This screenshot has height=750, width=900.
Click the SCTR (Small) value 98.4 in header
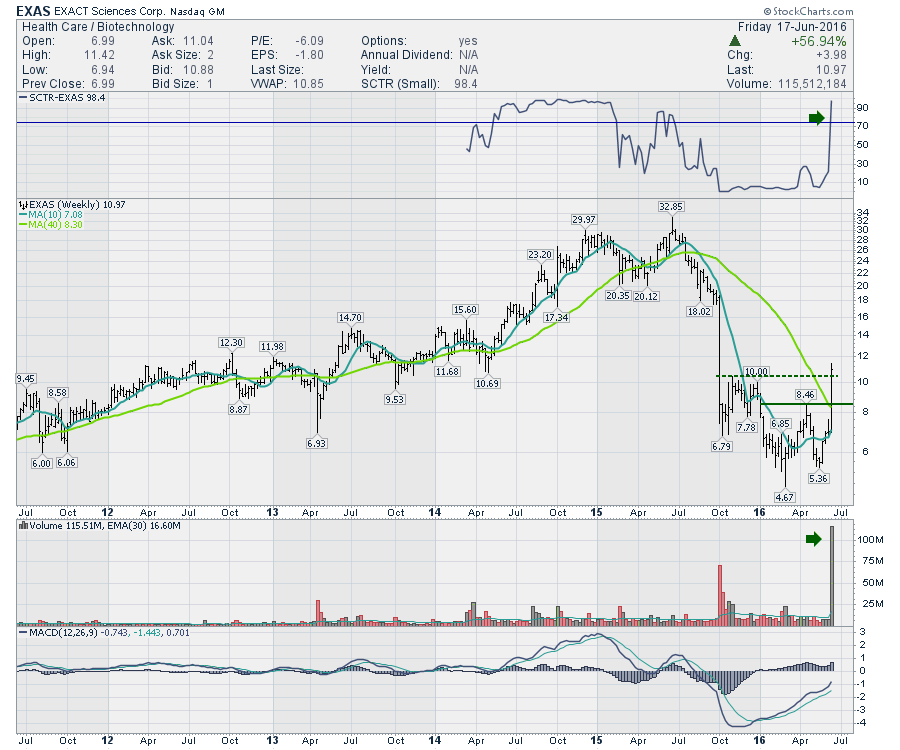click(465, 84)
